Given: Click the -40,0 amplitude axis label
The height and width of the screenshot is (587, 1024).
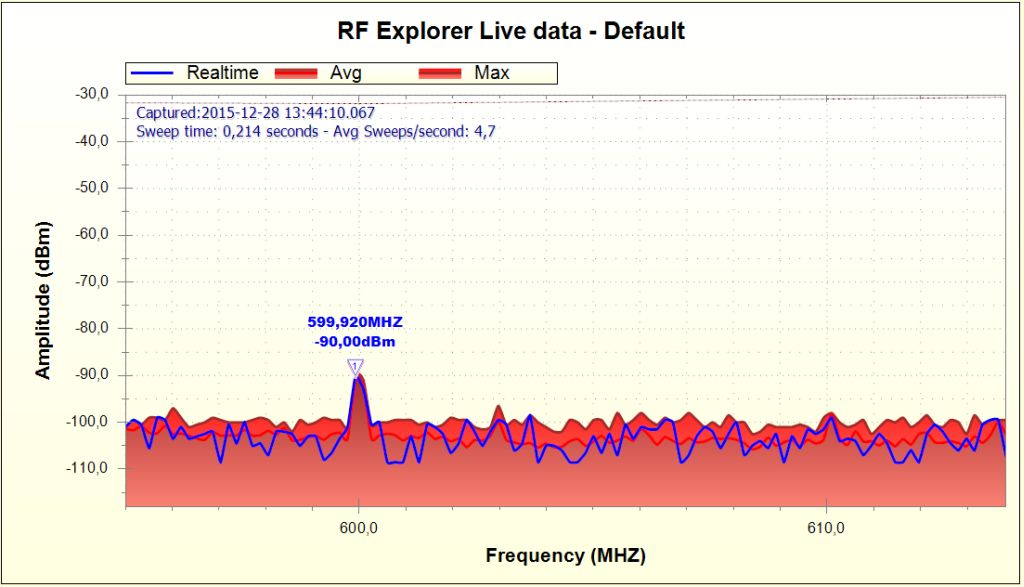Looking at the screenshot, I should [x=92, y=141].
